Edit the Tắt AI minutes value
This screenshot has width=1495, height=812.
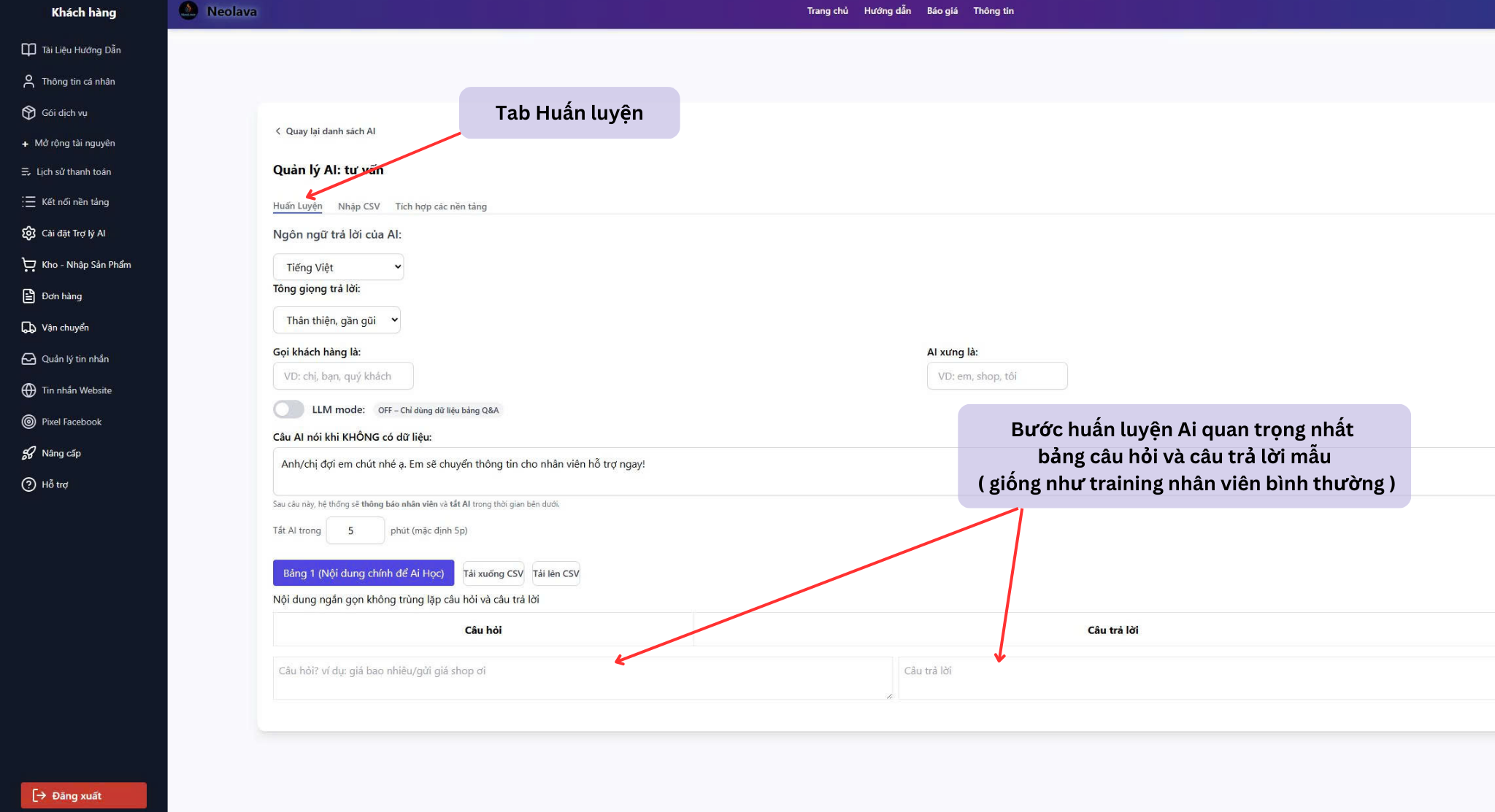[x=355, y=530]
